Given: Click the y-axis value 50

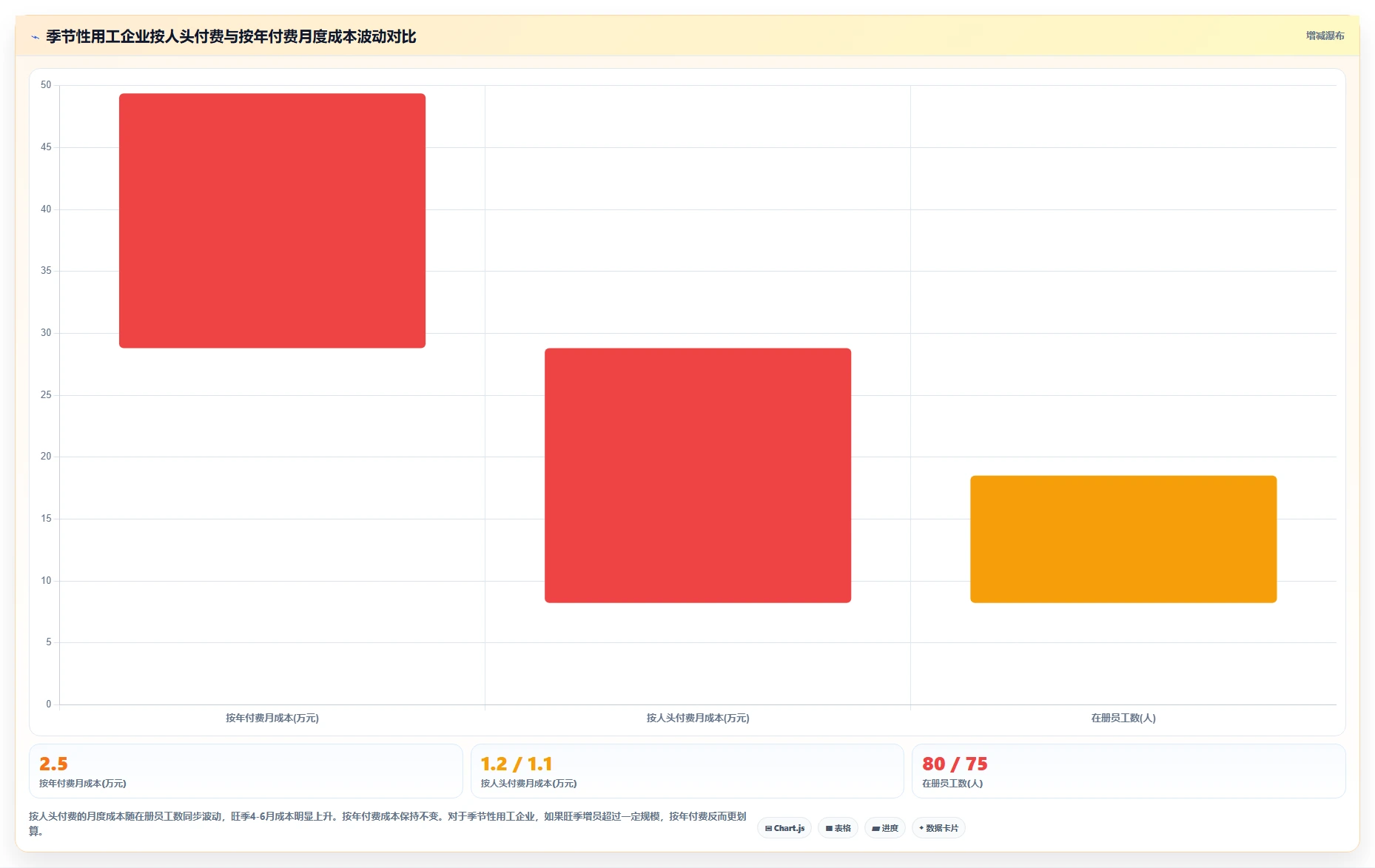Looking at the screenshot, I should pos(46,85).
